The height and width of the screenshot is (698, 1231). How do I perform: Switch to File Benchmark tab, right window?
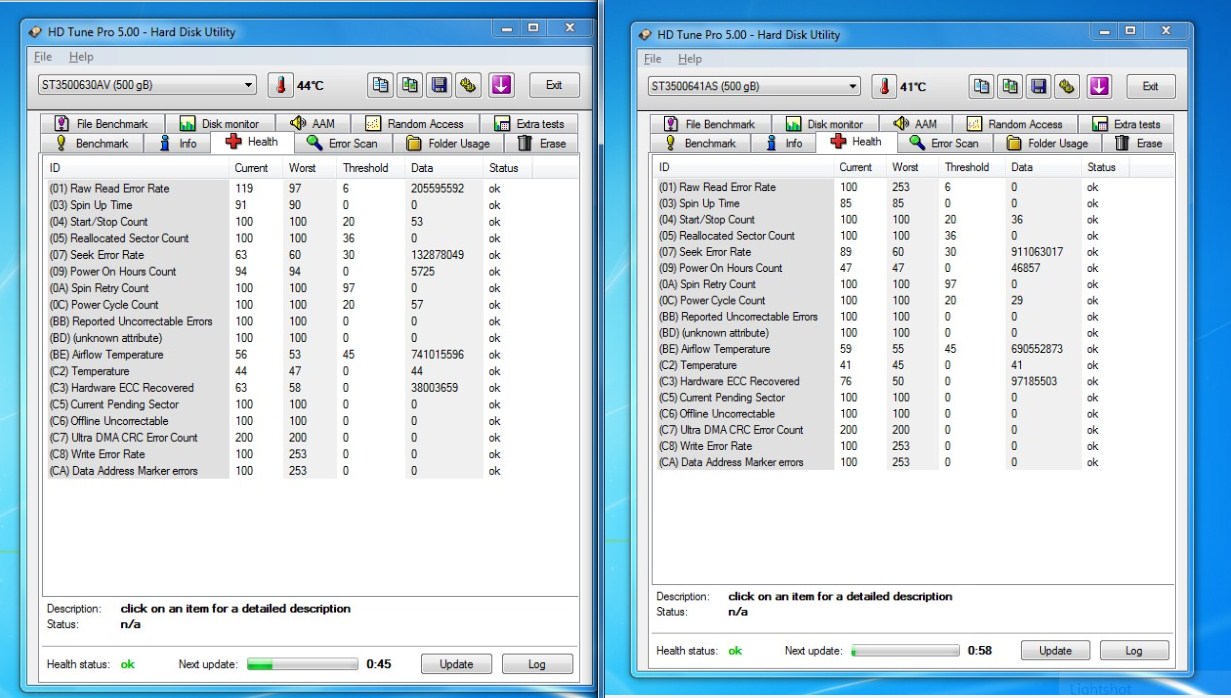[709, 124]
